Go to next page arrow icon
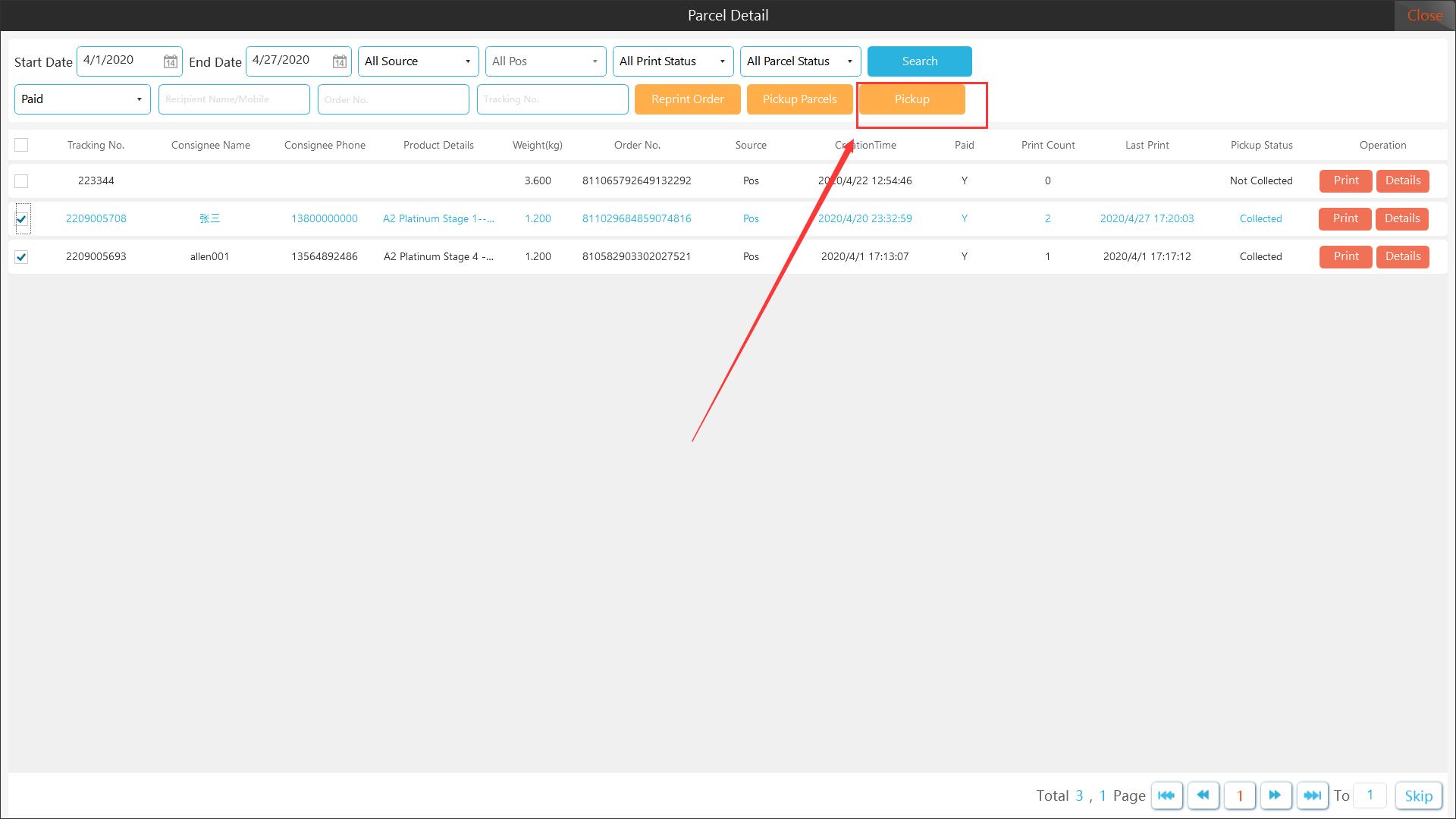Screen dimensions: 1456x819 point(1276,795)
